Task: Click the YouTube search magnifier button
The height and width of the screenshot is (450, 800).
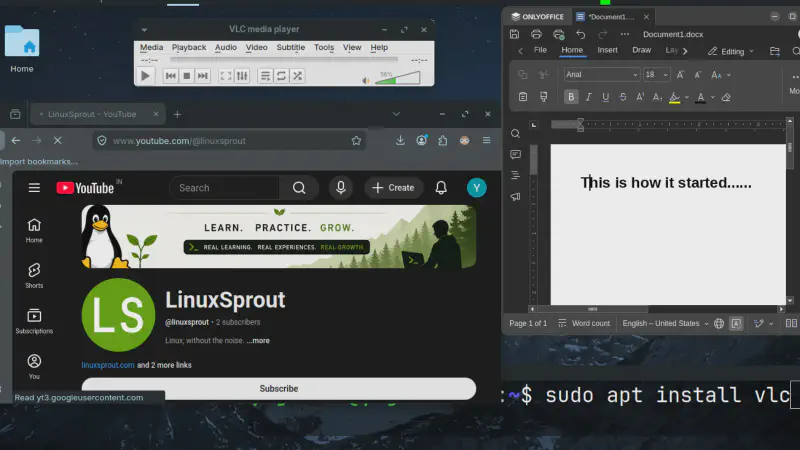Action: (x=299, y=188)
